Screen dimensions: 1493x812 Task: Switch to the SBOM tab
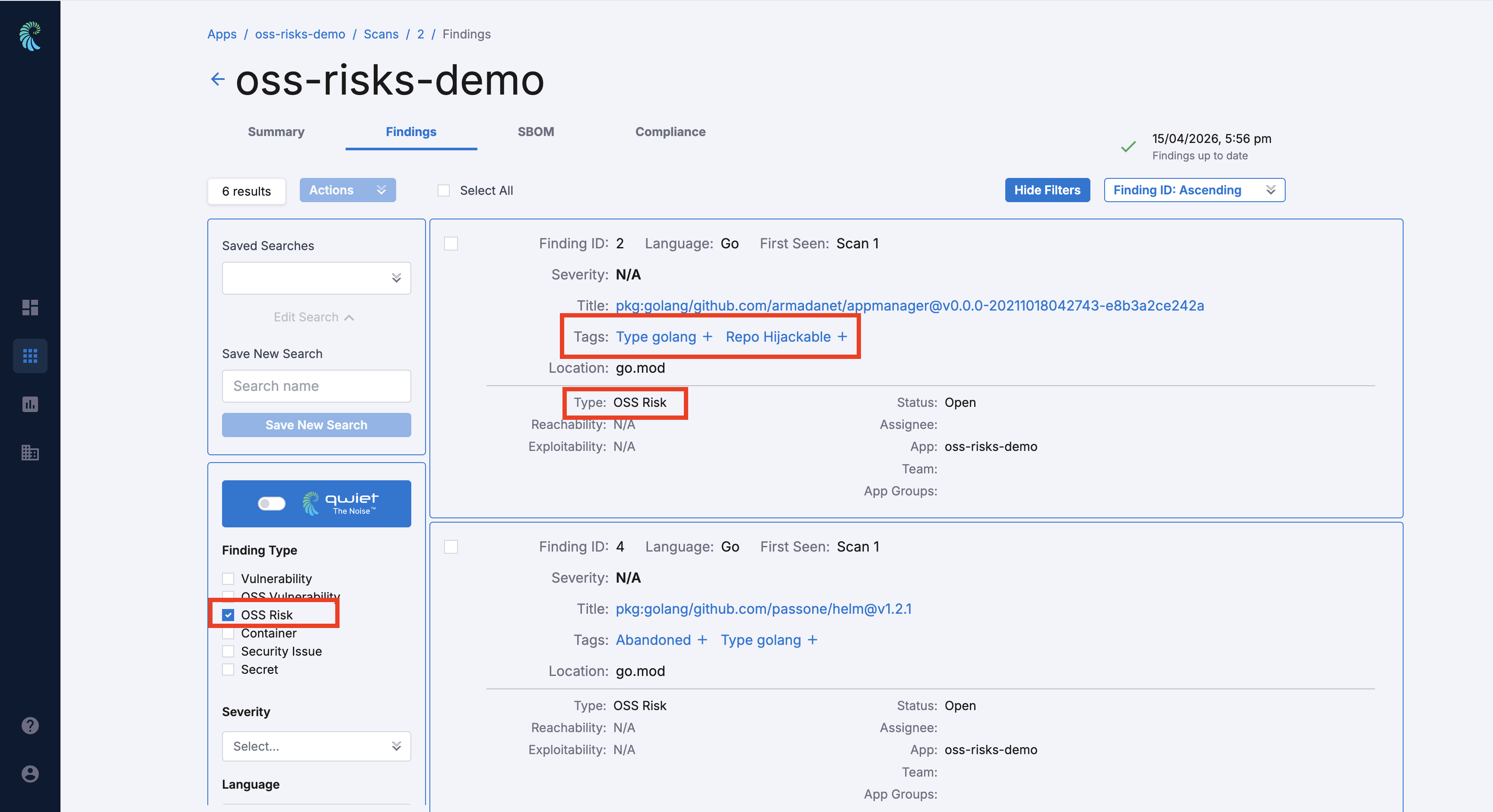[x=536, y=132]
